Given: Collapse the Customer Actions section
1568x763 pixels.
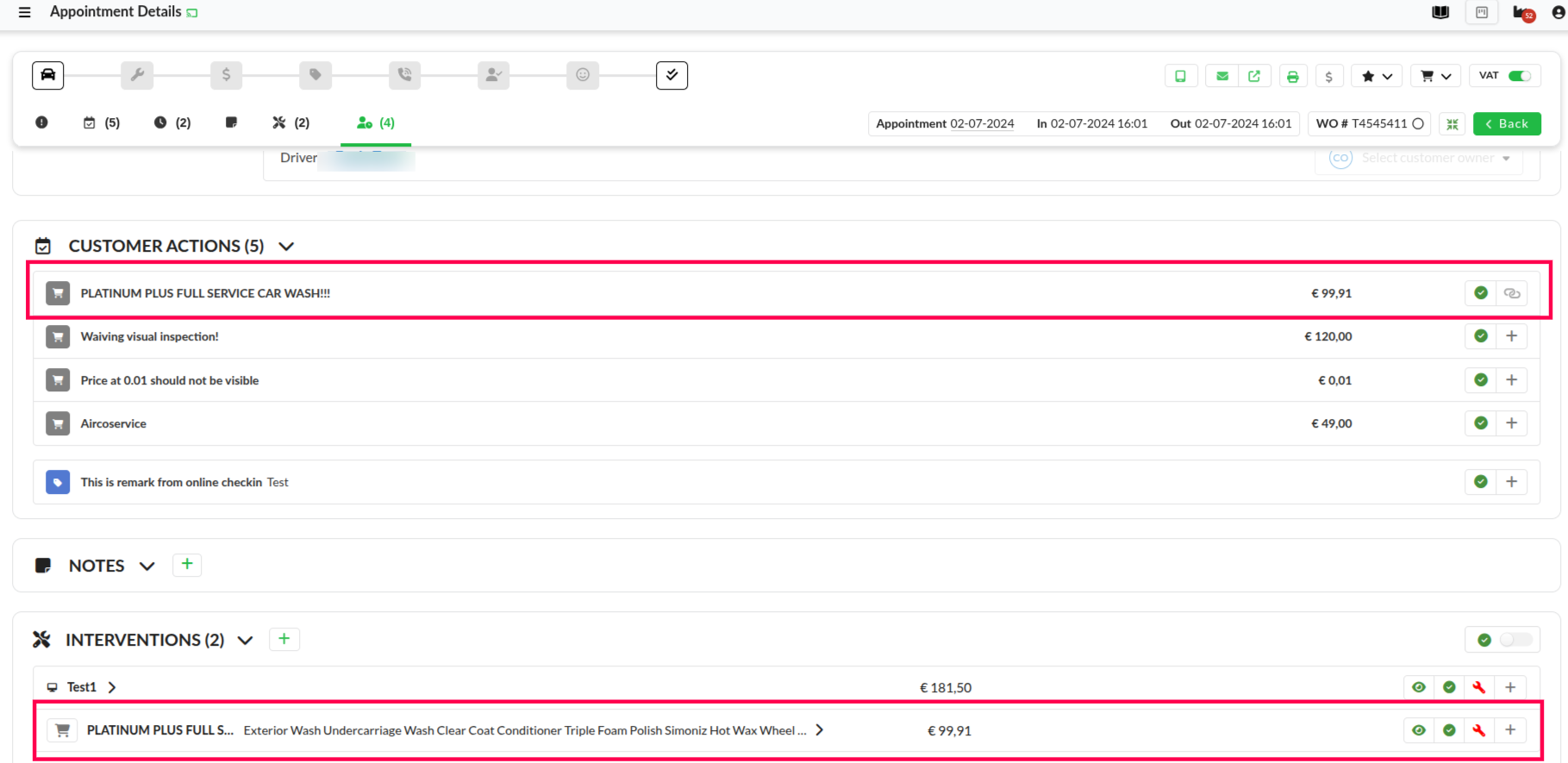Looking at the screenshot, I should (x=286, y=247).
